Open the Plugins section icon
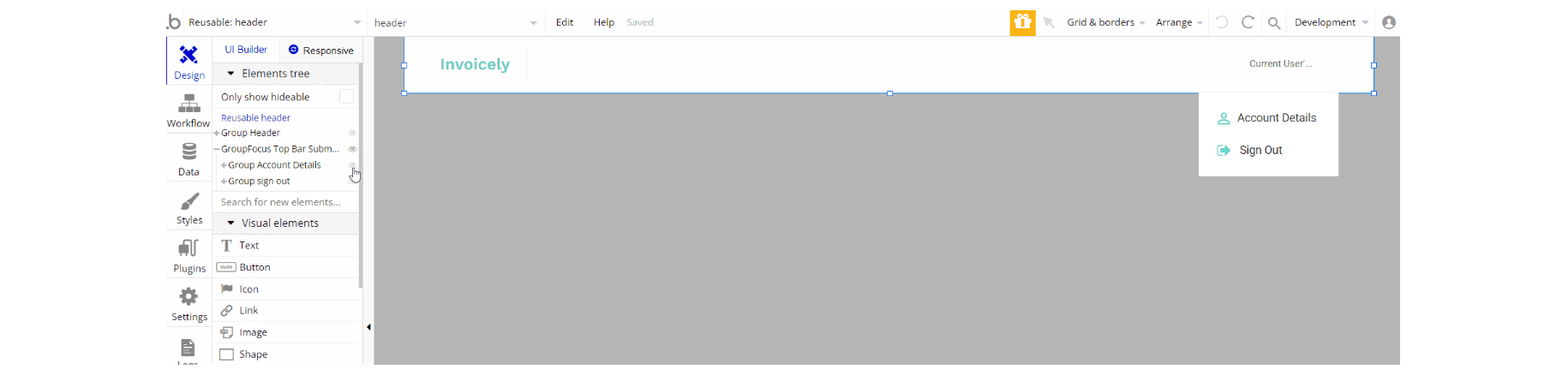Image resolution: width=1568 pixels, height=375 pixels. point(189,249)
